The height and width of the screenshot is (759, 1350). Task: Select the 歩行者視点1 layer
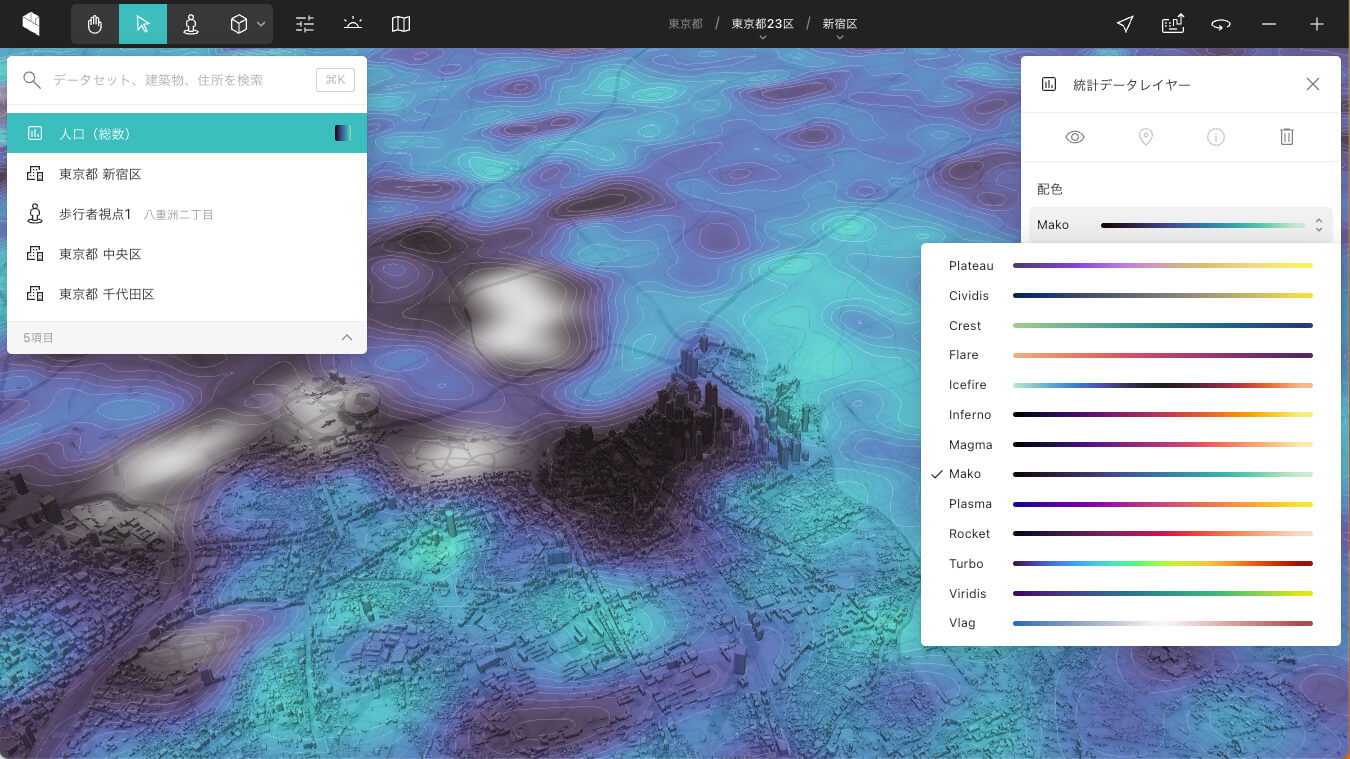(x=187, y=214)
